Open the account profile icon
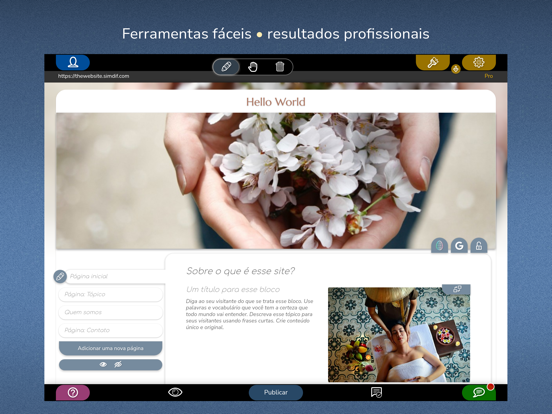Image resolution: width=552 pixels, height=414 pixels. [73, 62]
